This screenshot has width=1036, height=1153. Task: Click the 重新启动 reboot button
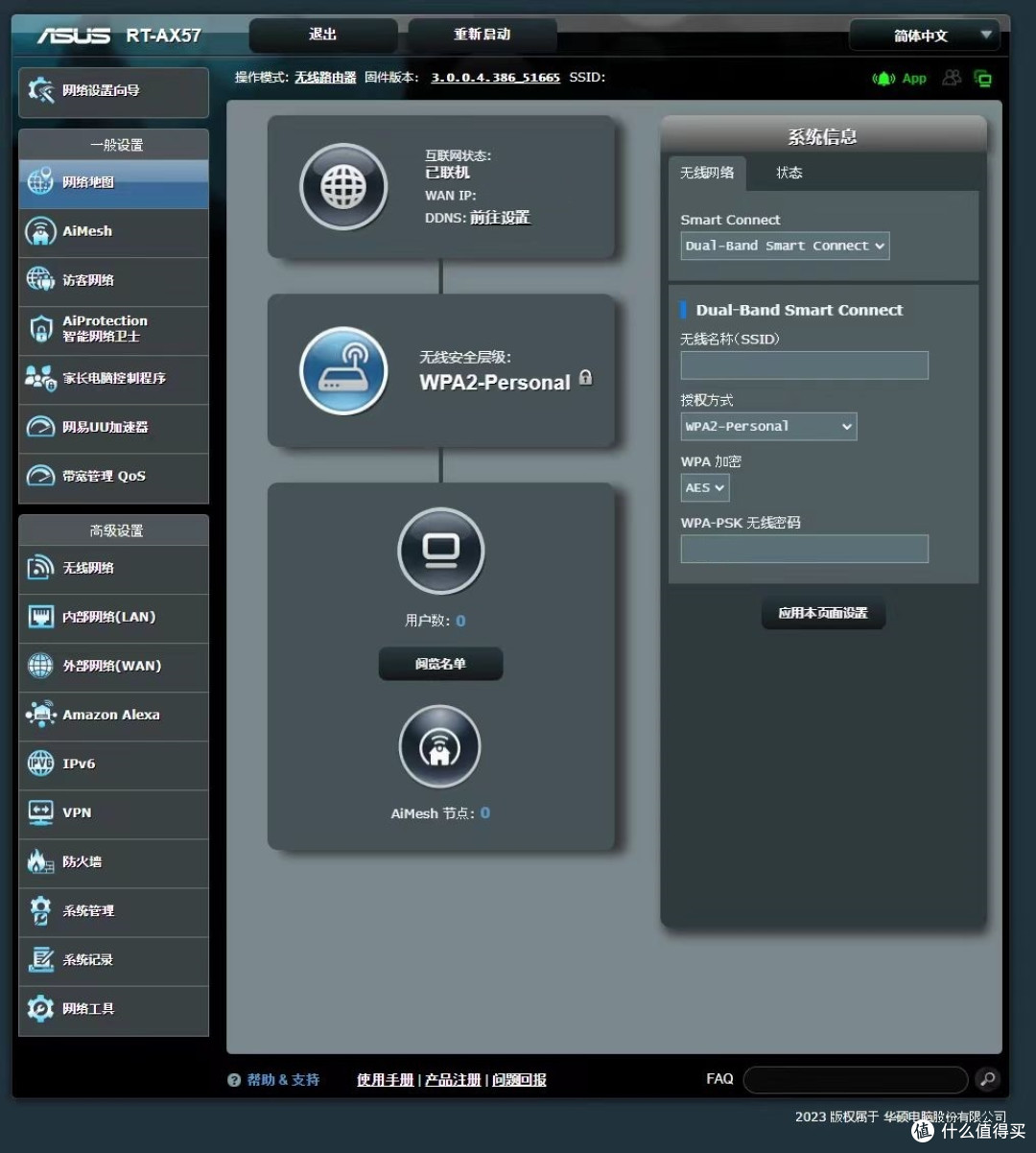pos(483,35)
